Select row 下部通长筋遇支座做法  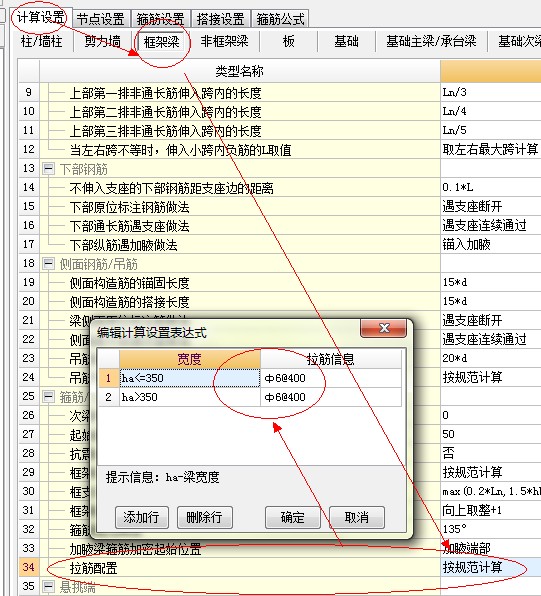[x=240, y=225]
